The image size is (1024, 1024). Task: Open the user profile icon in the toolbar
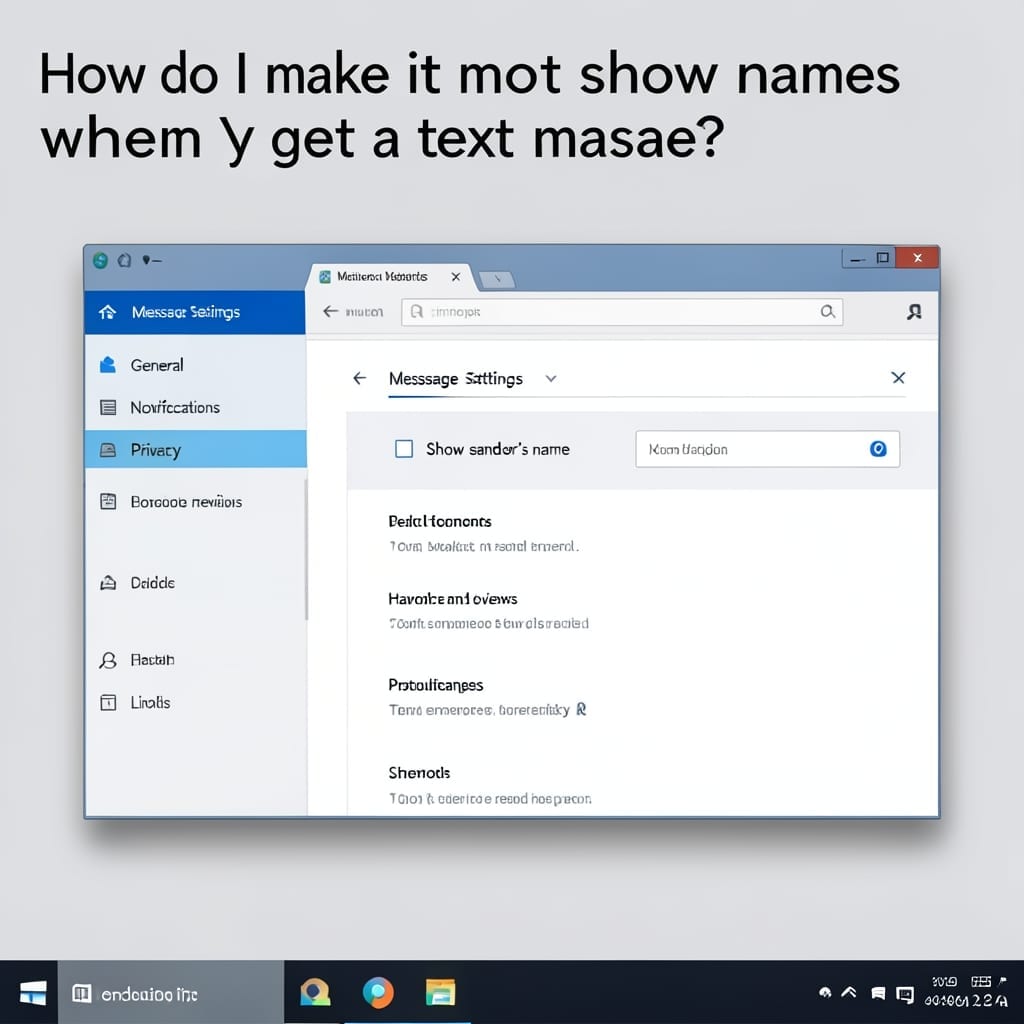[914, 312]
